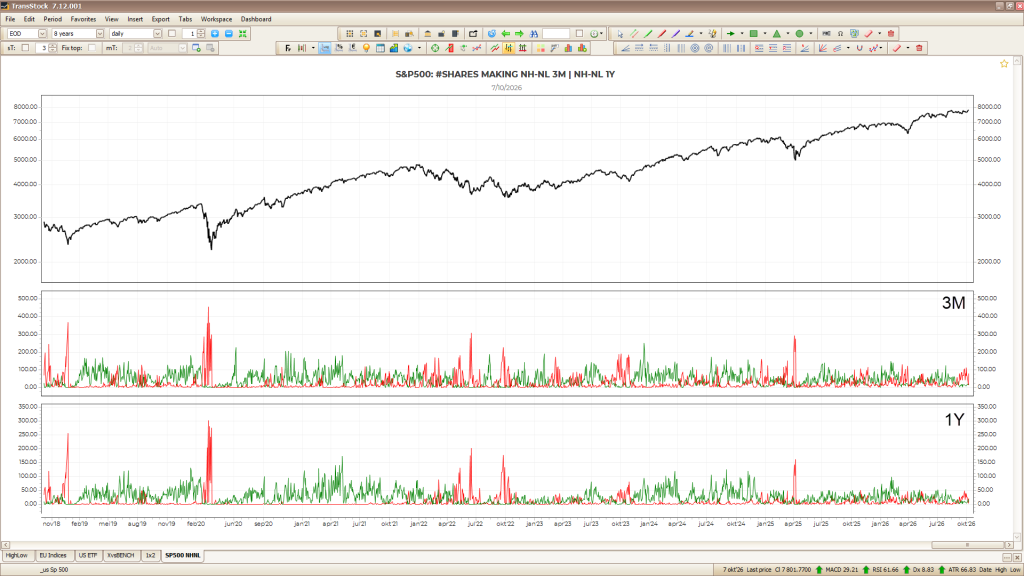Select the green triangle shape tool
This screenshot has height=576, width=1024.
coord(776,33)
